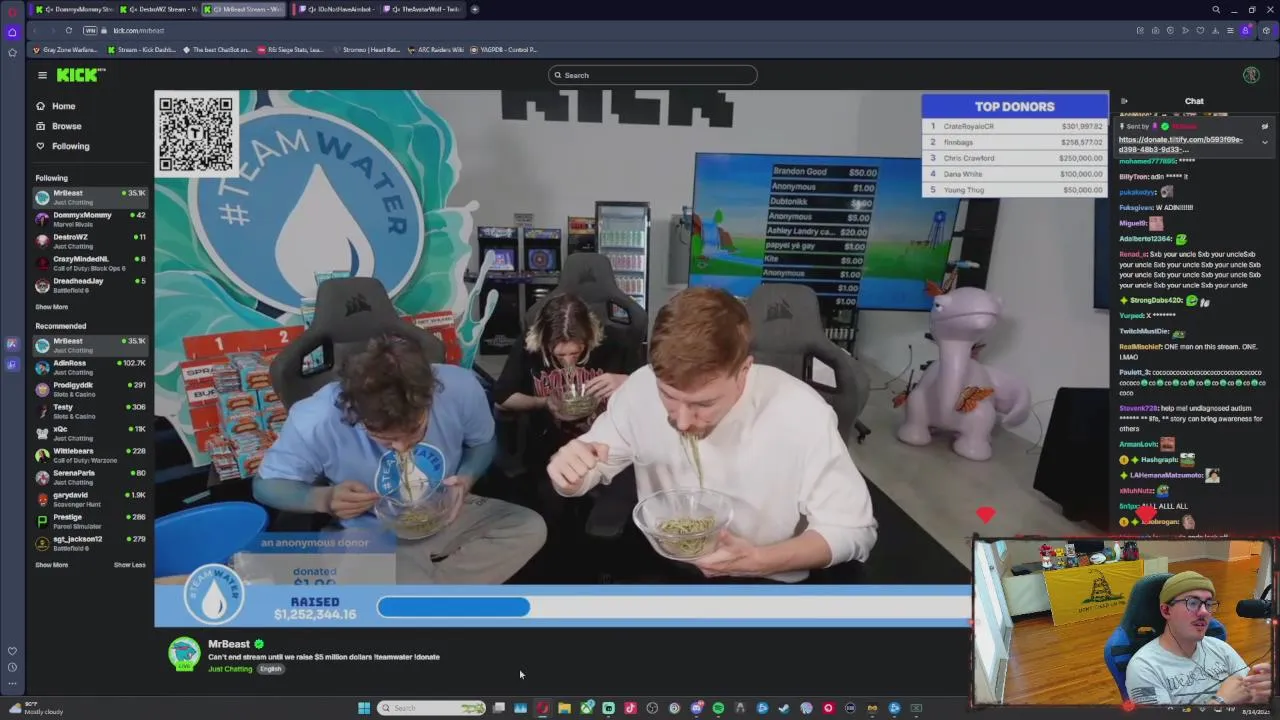
Task: Open R6 Siege Stats bookmark
Action: coord(291,49)
